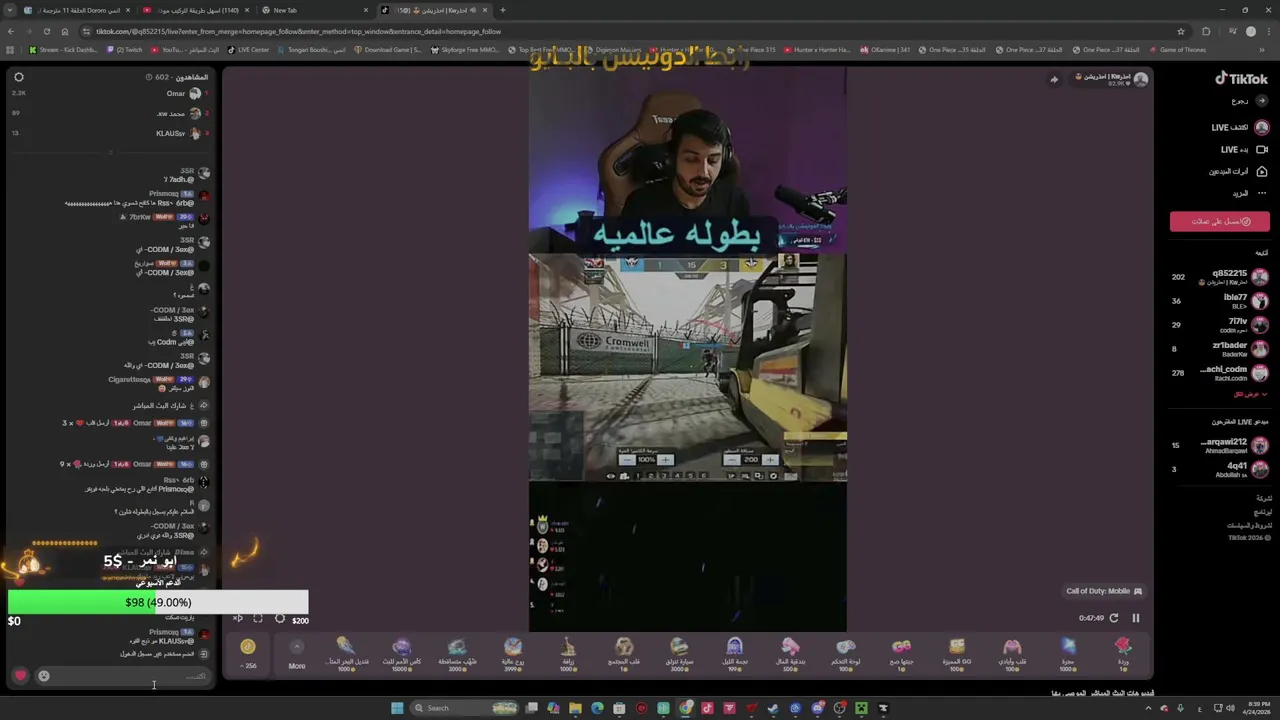Screen dimensions: 1280x720
Task: Open q852215 in following list
Action: pyautogui.click(x=1220, y=277)
